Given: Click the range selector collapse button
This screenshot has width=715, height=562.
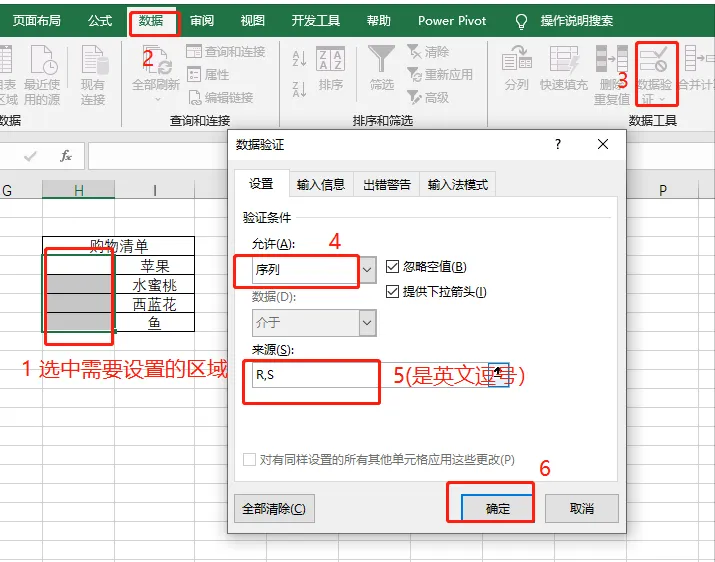Looking at the screenshot, I should tap(498, 375).
